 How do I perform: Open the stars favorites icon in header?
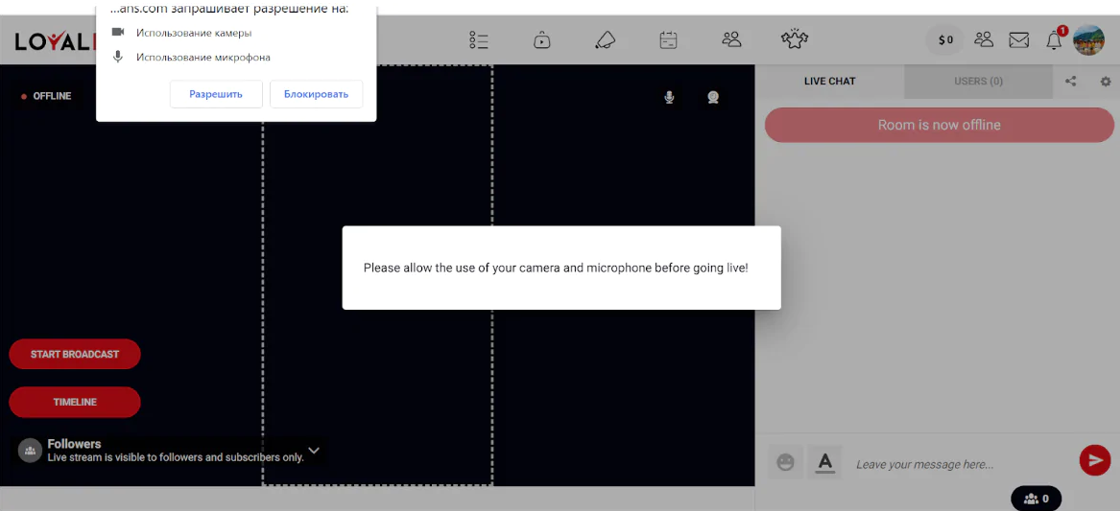[x=794, y=39]
